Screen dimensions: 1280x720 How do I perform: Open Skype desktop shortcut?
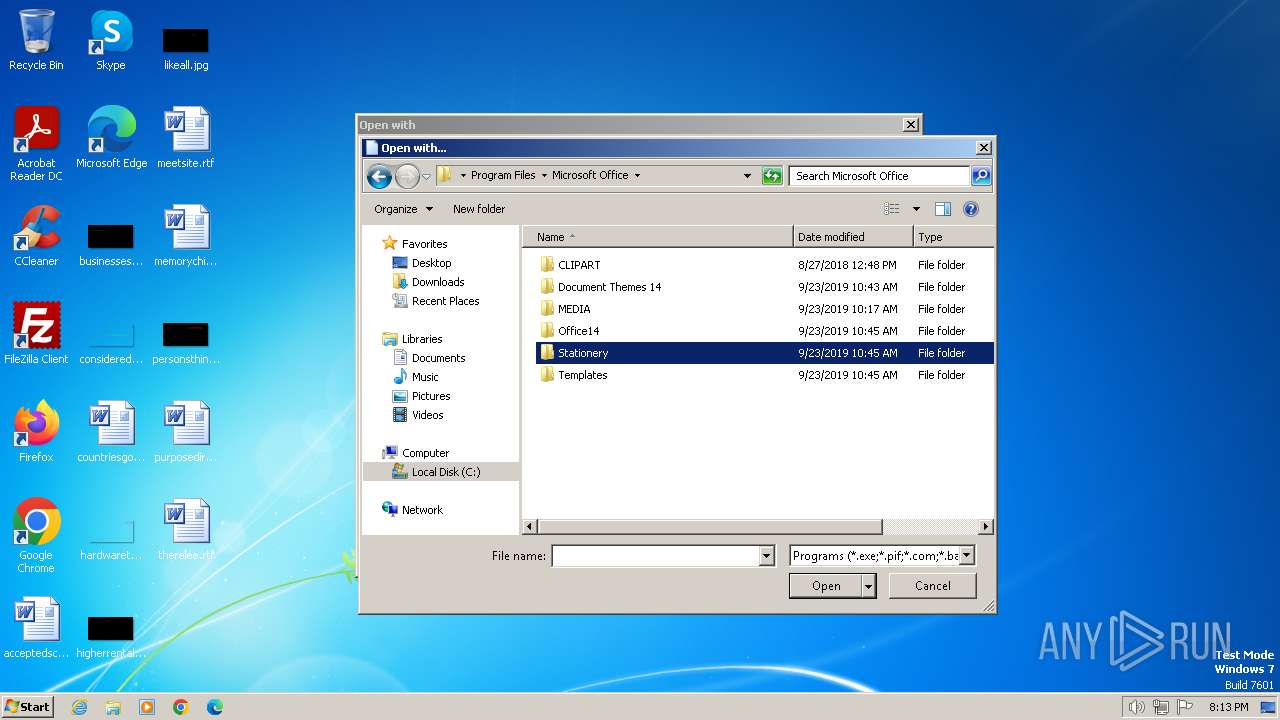(x=110, y=41)
